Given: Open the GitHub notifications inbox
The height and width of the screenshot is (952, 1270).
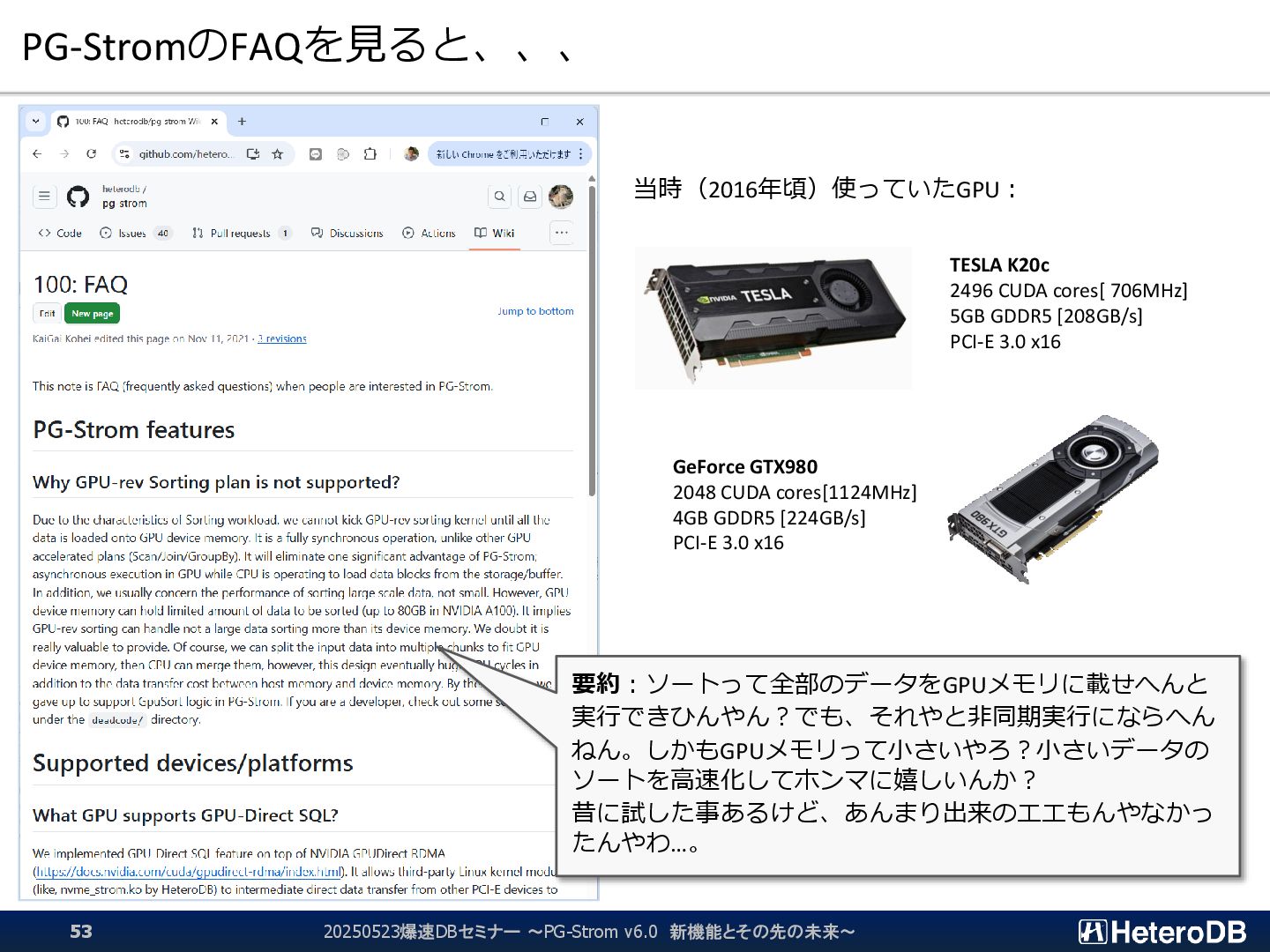Looking at the screenshot, I should [530, 197].
